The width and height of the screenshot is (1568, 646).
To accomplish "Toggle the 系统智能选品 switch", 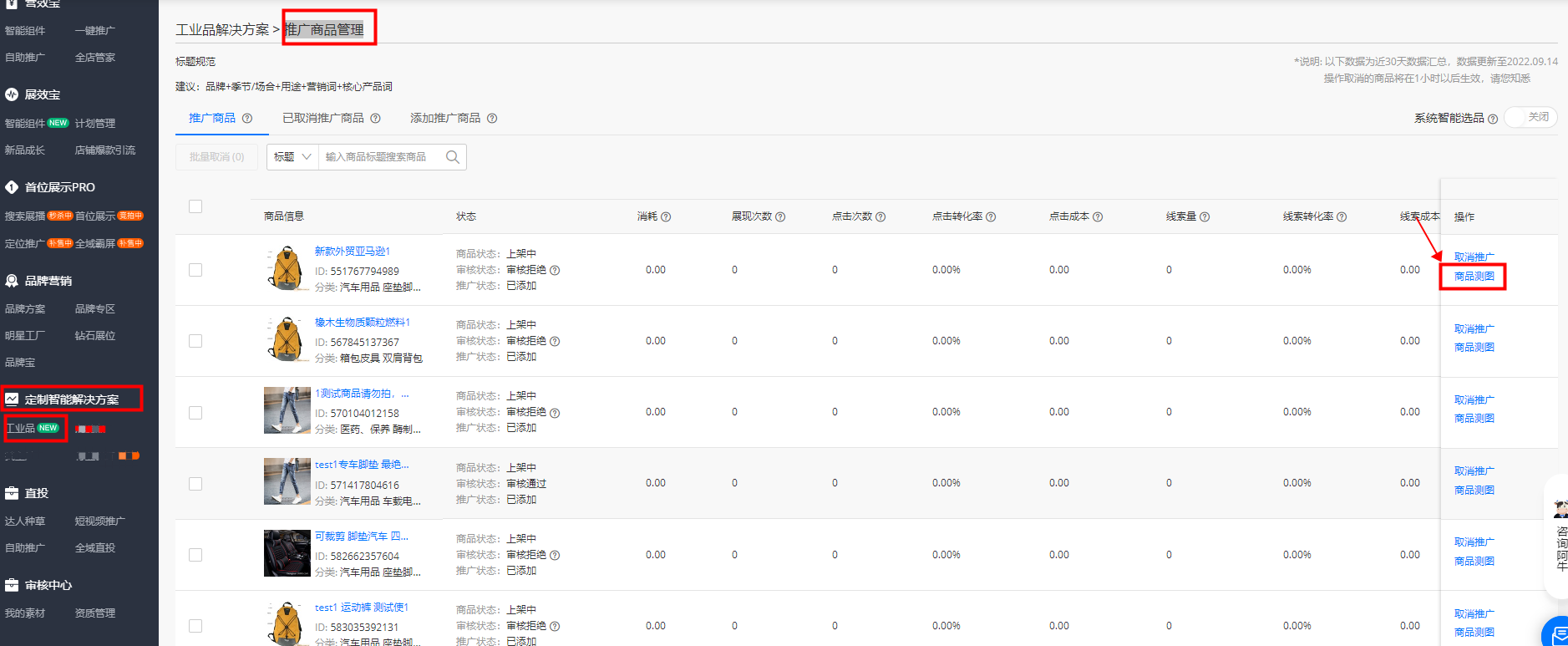I will click(x=1530, y=118).
